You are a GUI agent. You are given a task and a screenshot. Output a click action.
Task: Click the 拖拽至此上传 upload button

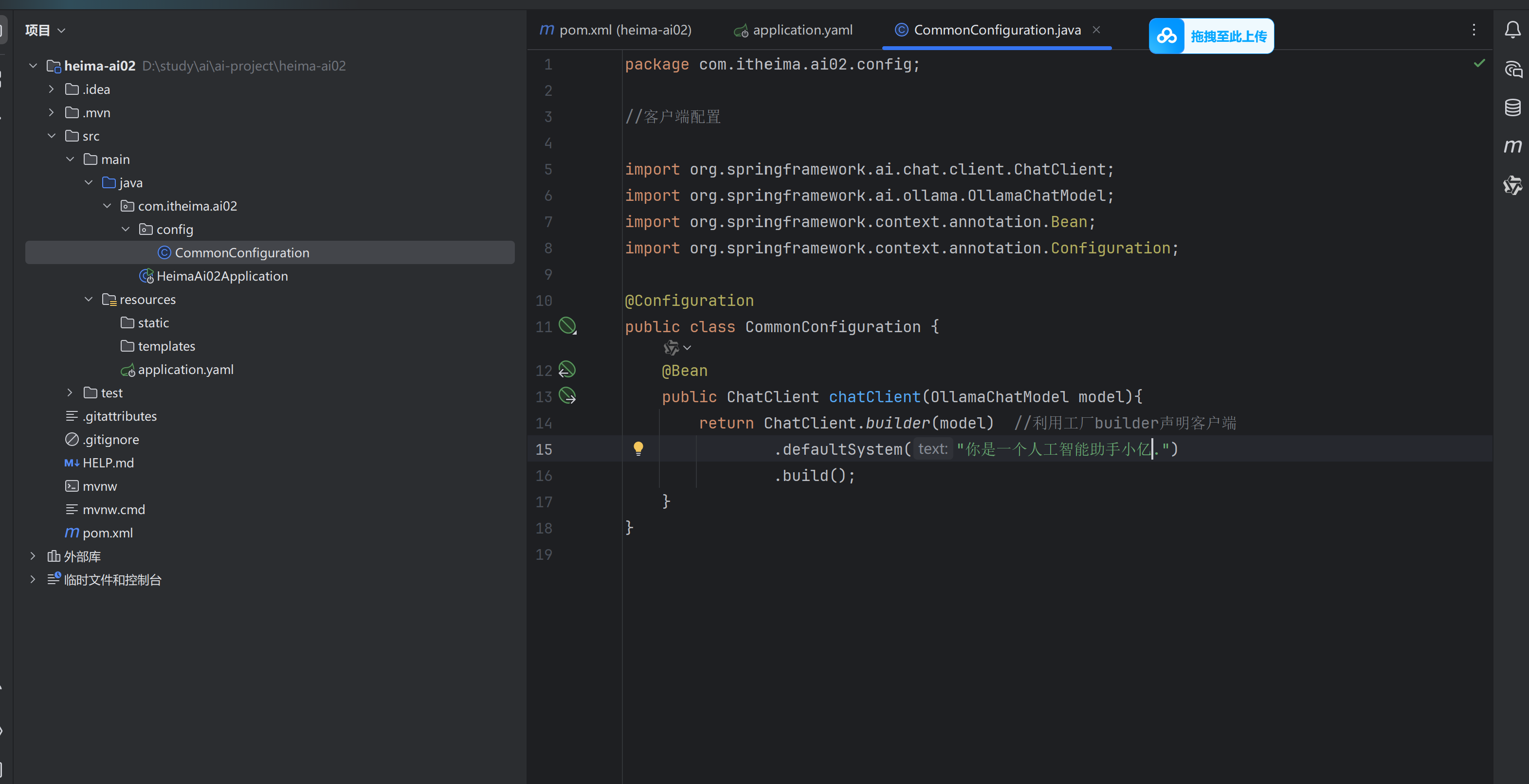(1211, 36)
